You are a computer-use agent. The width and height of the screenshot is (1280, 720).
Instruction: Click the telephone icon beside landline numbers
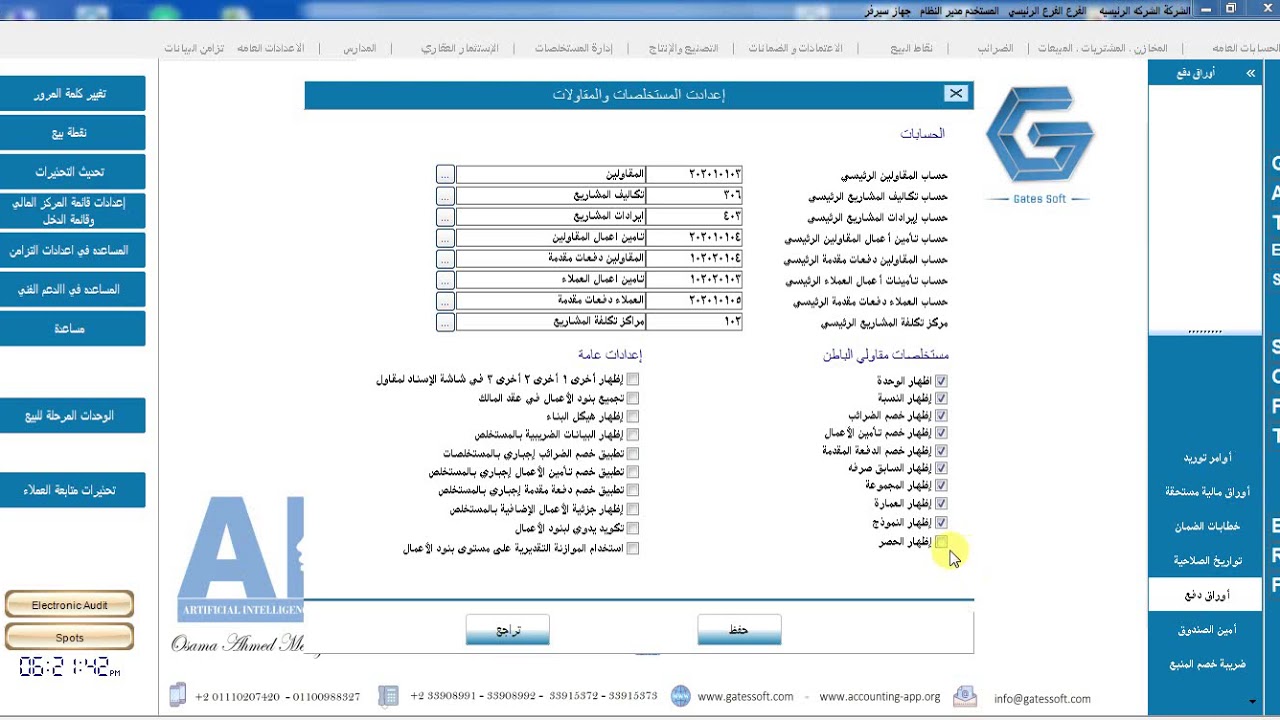pyautogui.click(x=387, y=695)
